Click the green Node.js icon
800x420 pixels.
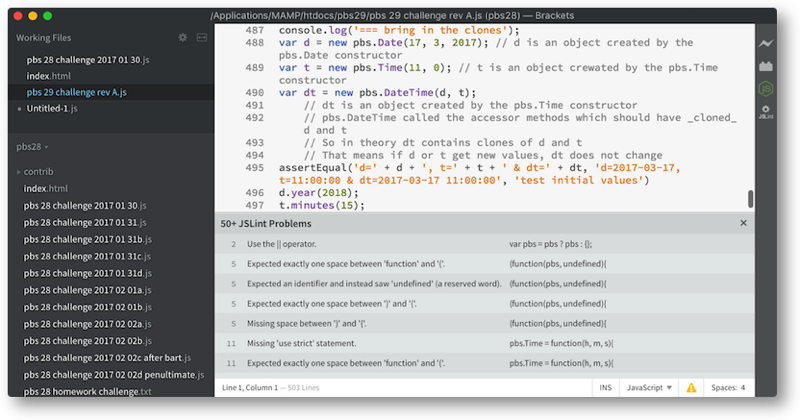[766, 90]
